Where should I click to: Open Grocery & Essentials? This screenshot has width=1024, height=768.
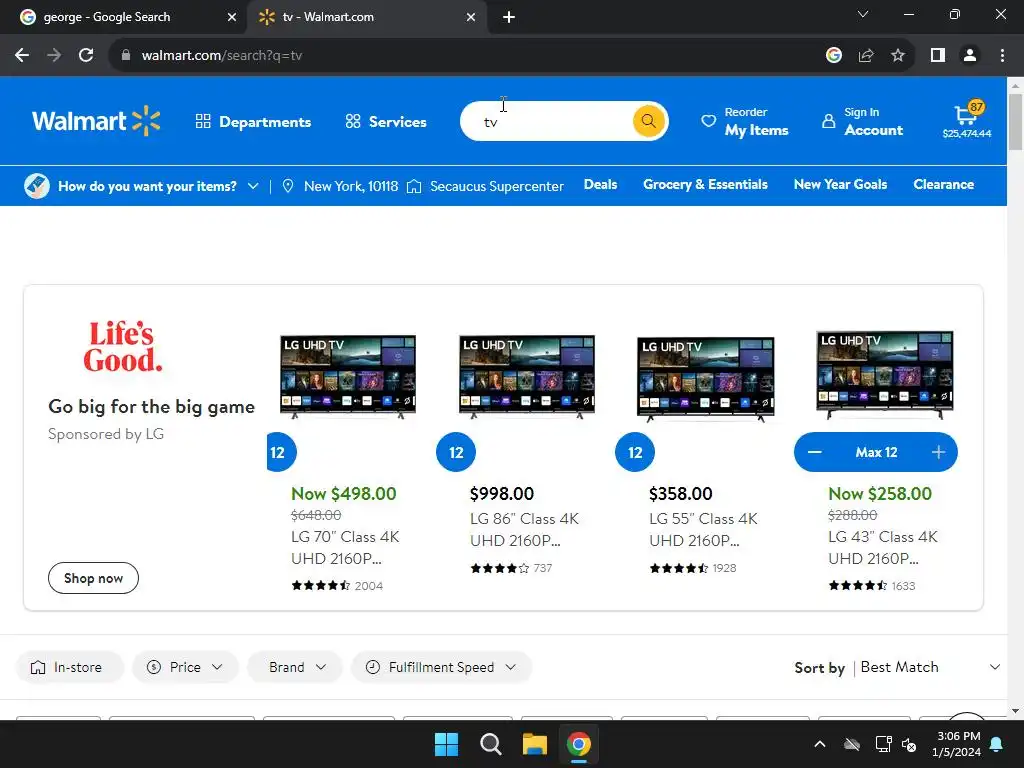[705, 184]
